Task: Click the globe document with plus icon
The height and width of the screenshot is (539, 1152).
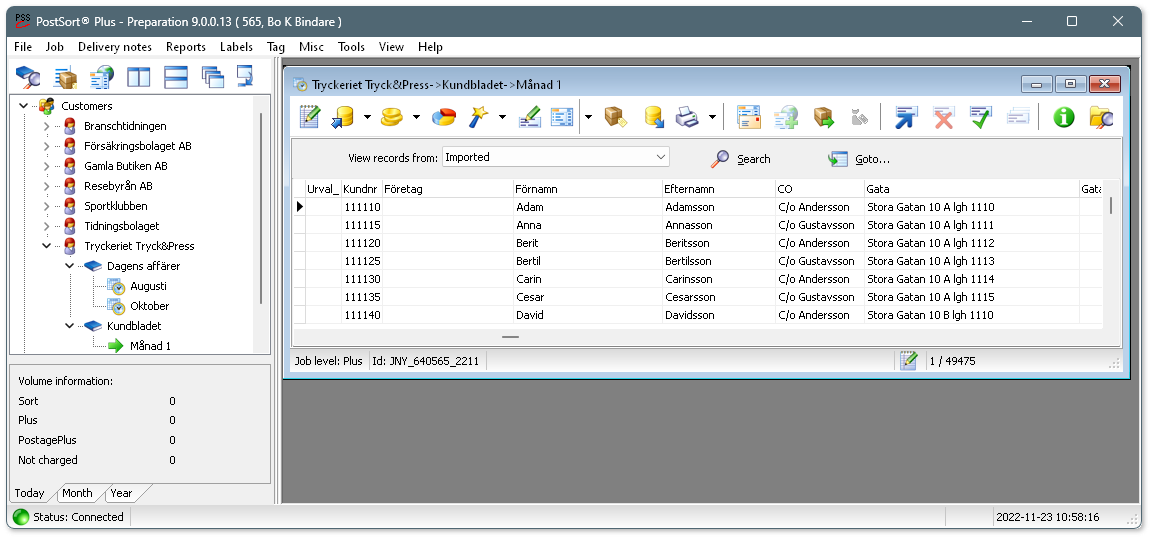Action: click(x=785, y=117)
